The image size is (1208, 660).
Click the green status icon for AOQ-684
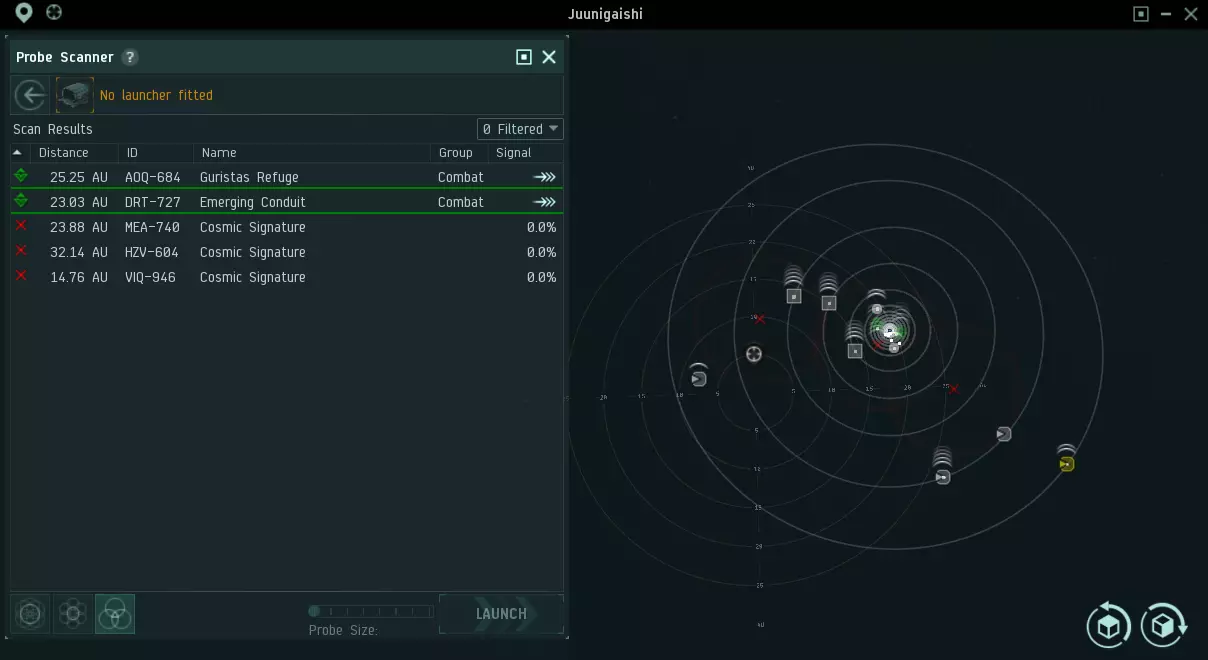pos(21,176)
